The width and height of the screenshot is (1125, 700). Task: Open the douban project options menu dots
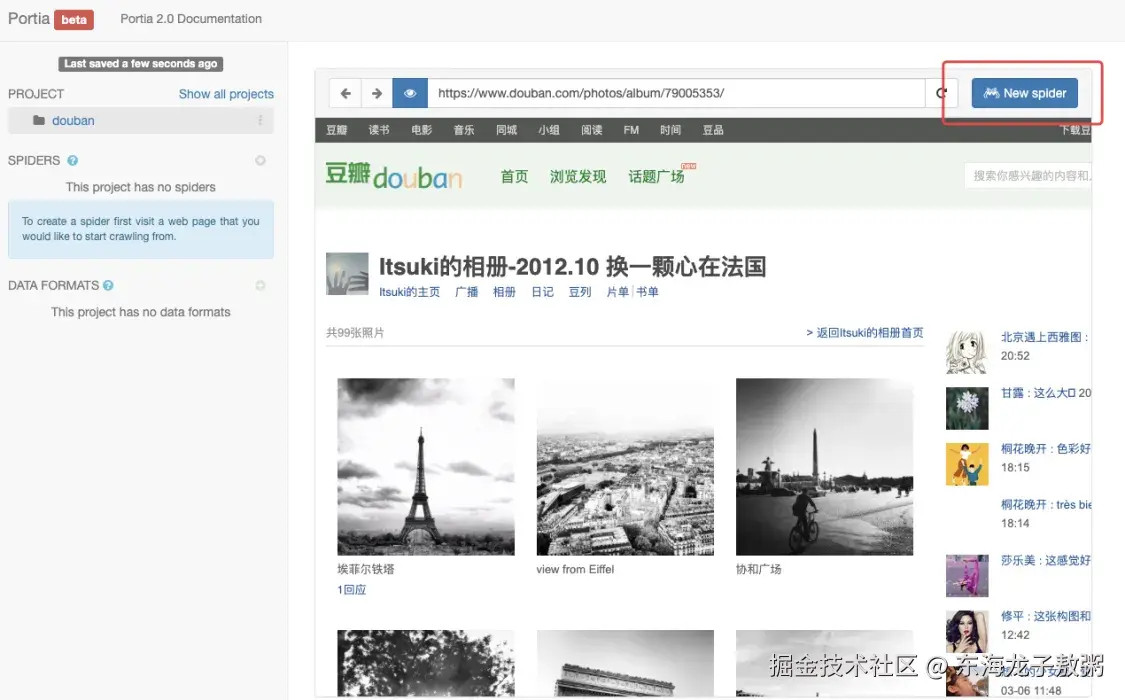[x=260, y=120]
